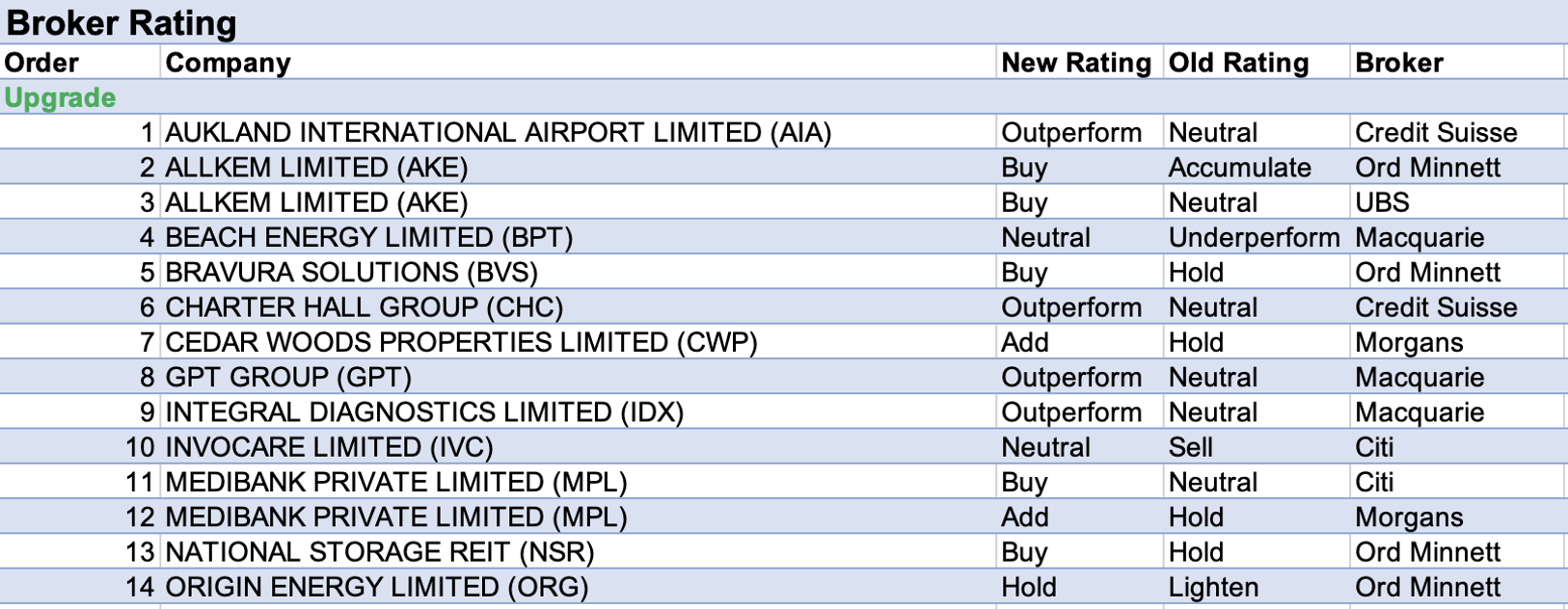Image resolution: width=1568 pixels, height=609 pixels.
Task: Select the Charter Hall Group (CHC) cell
Action: coord(364,307)
